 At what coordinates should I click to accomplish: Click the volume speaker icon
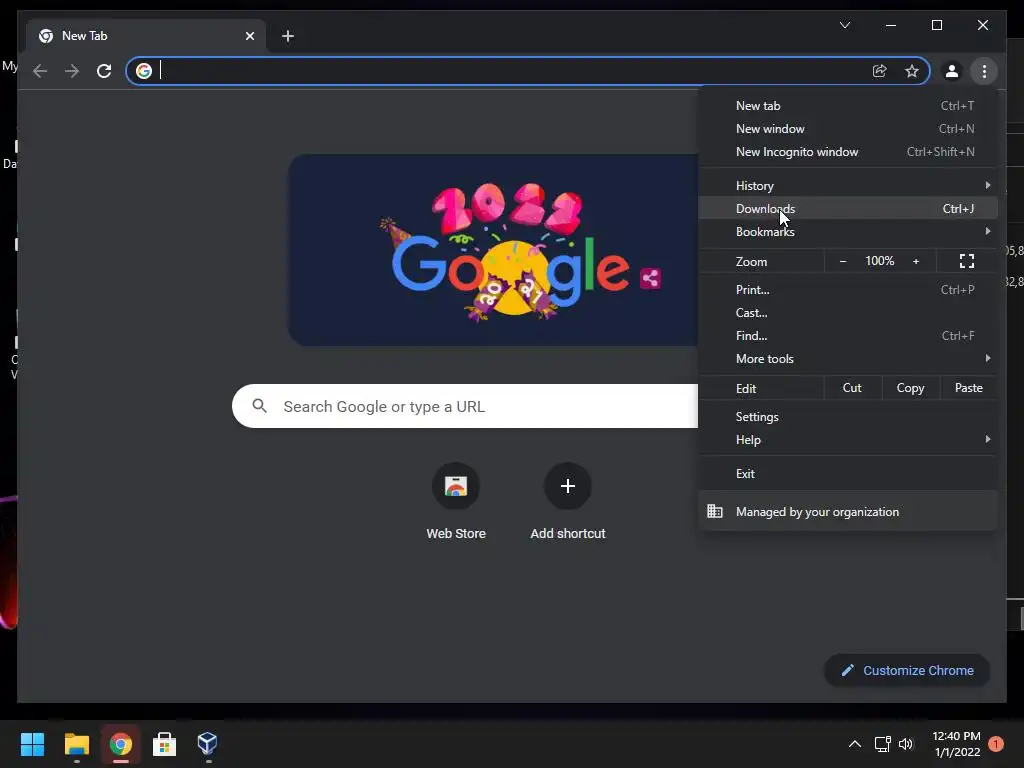click(x=906, y=744)
